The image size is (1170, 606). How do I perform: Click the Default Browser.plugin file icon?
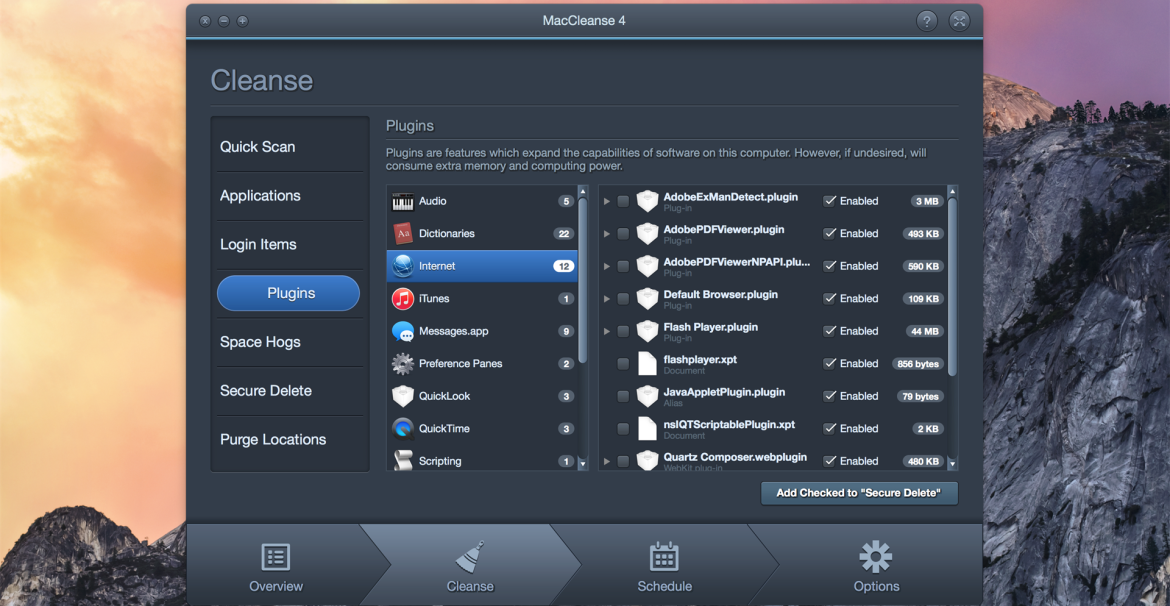click(647, 299)
